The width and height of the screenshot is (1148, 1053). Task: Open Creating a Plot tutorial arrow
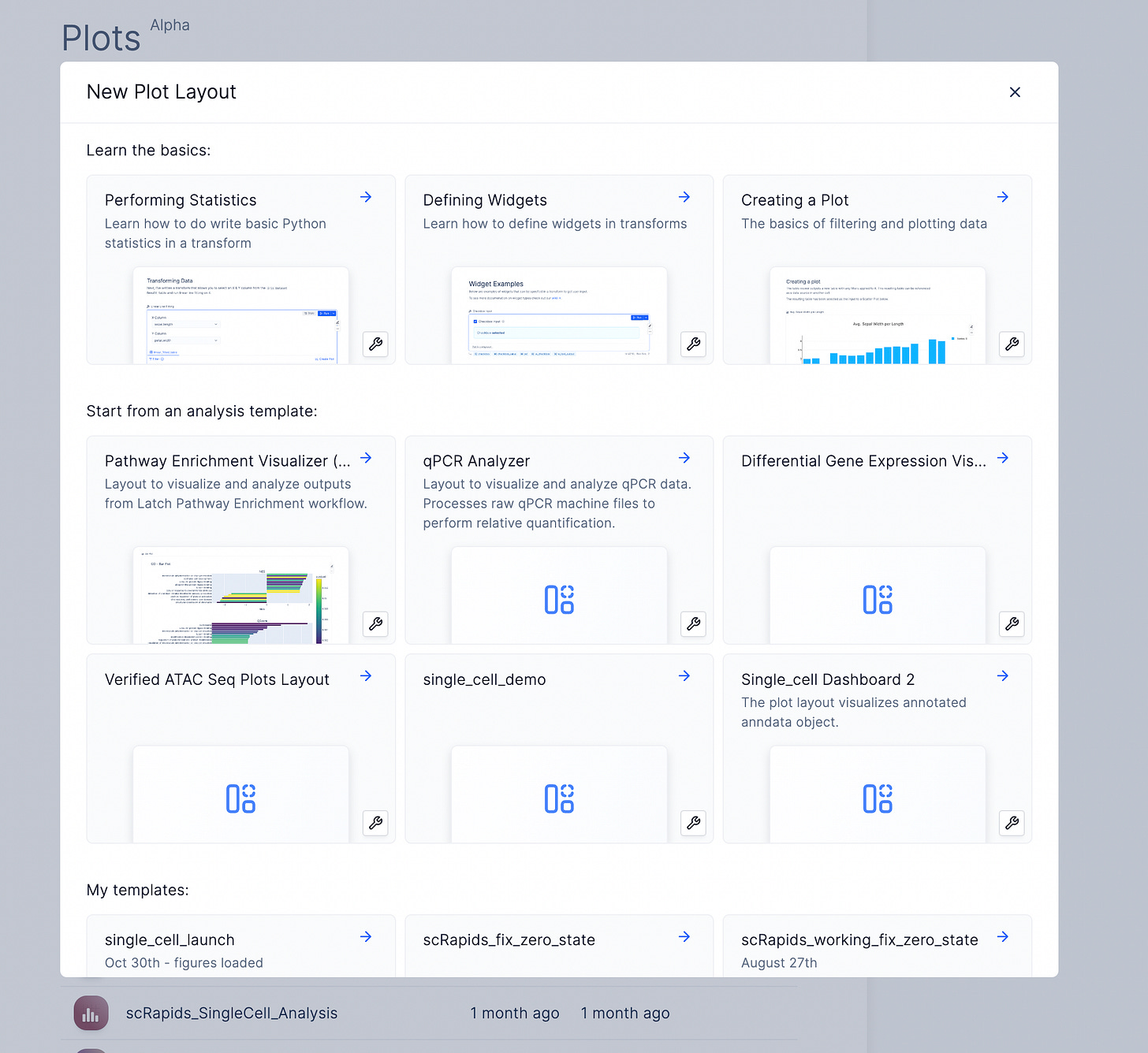[x=1003, y=197]
